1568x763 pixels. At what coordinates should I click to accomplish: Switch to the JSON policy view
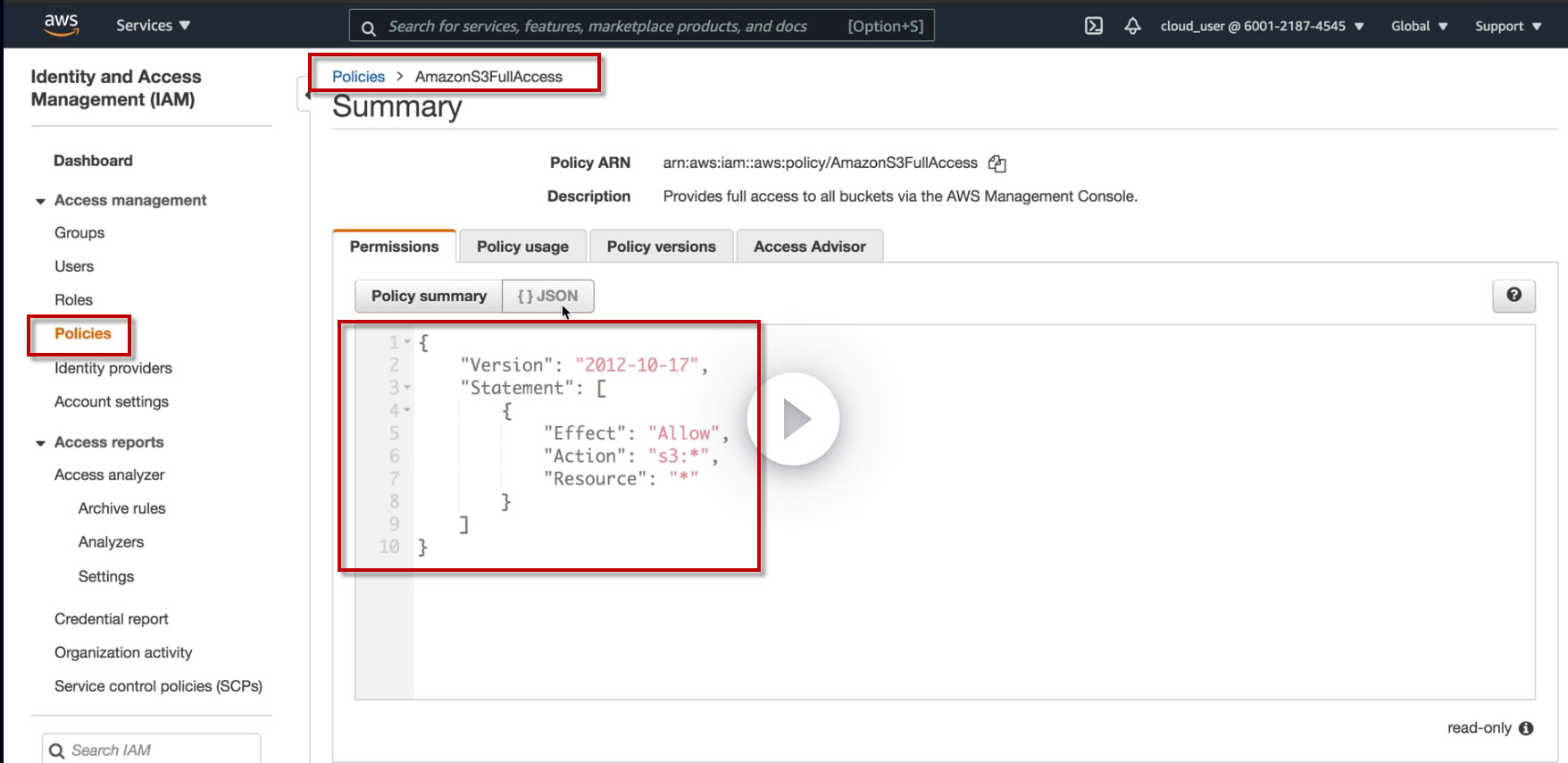[547, 296]
